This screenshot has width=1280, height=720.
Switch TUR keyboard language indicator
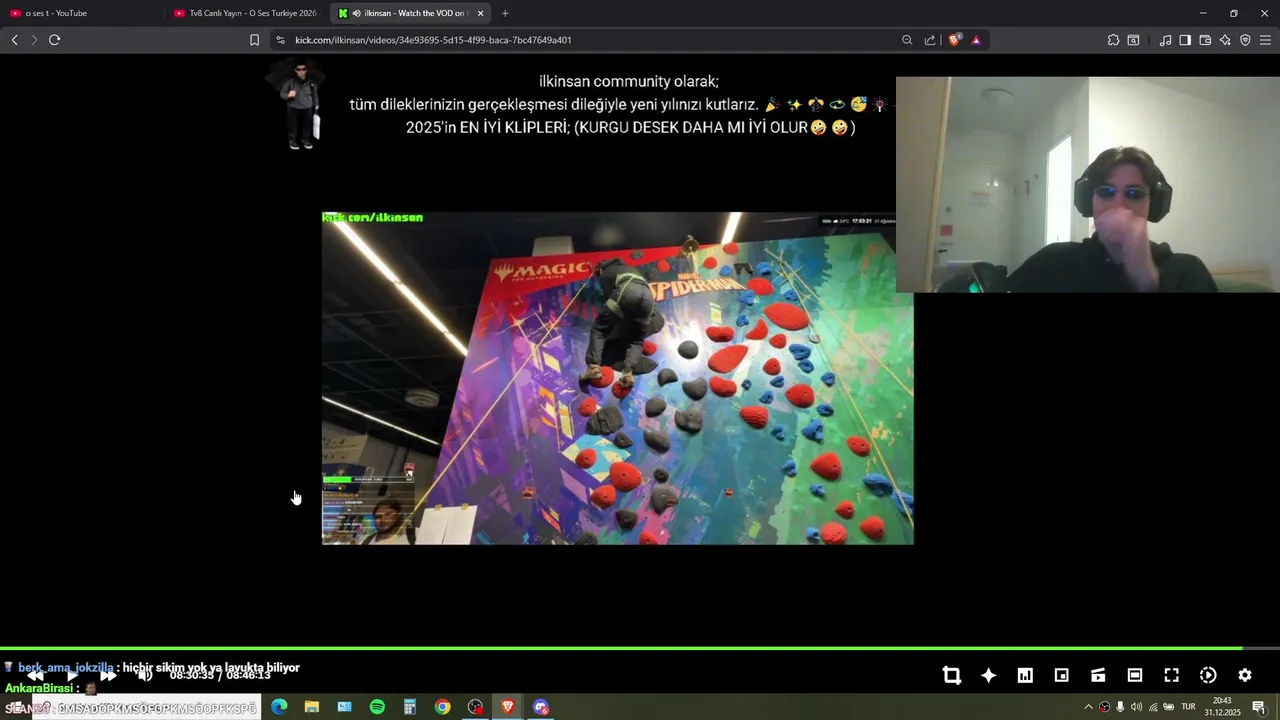[1189, 707]
